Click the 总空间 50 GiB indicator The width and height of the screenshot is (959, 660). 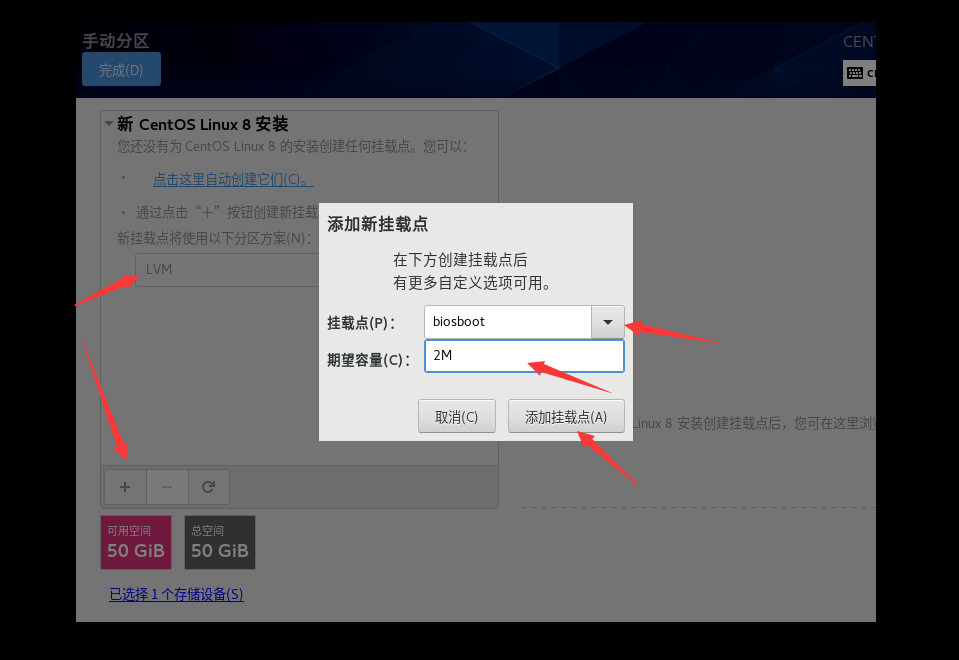point(220,543)
